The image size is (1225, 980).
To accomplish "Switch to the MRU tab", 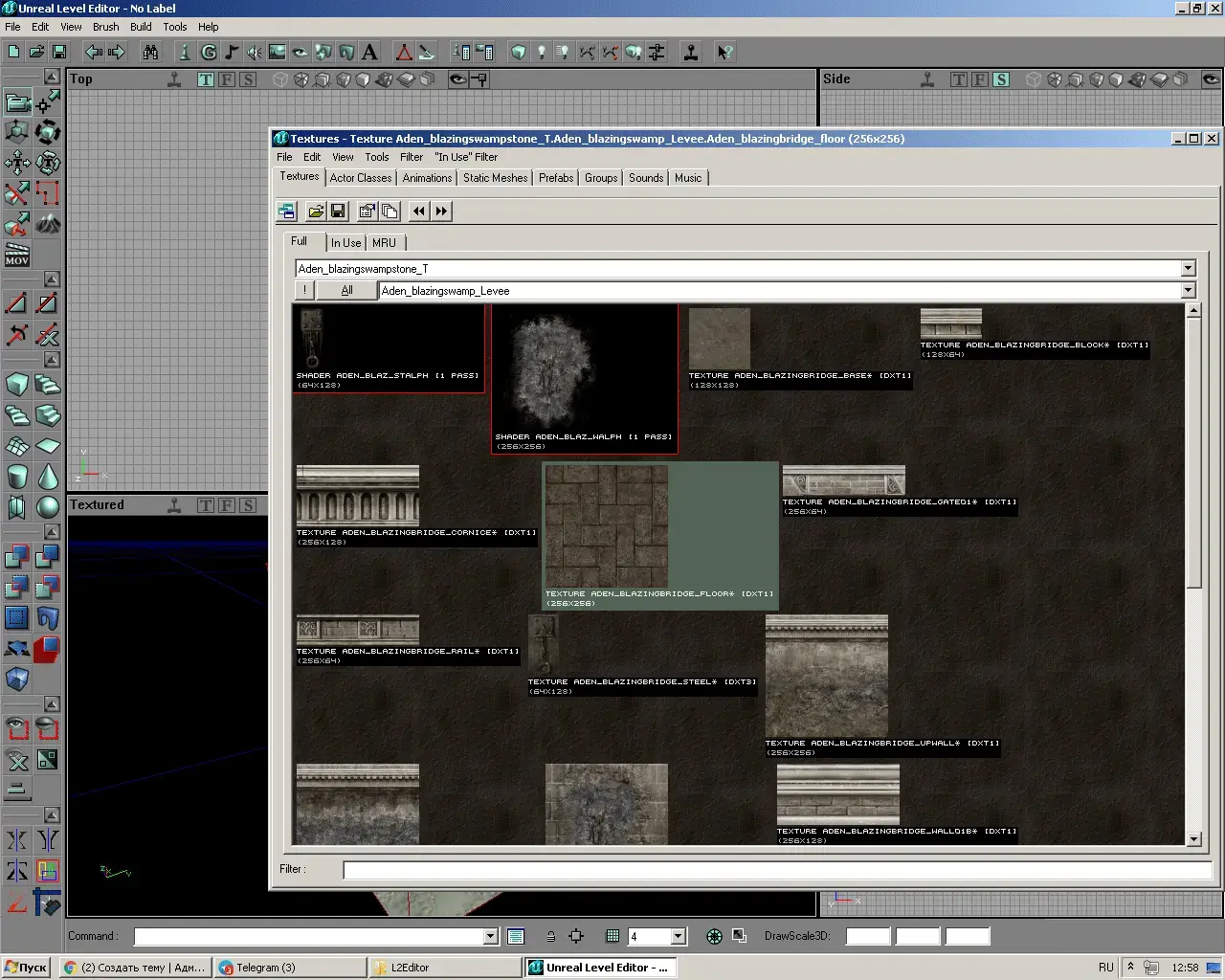I will tap(384, 243).
